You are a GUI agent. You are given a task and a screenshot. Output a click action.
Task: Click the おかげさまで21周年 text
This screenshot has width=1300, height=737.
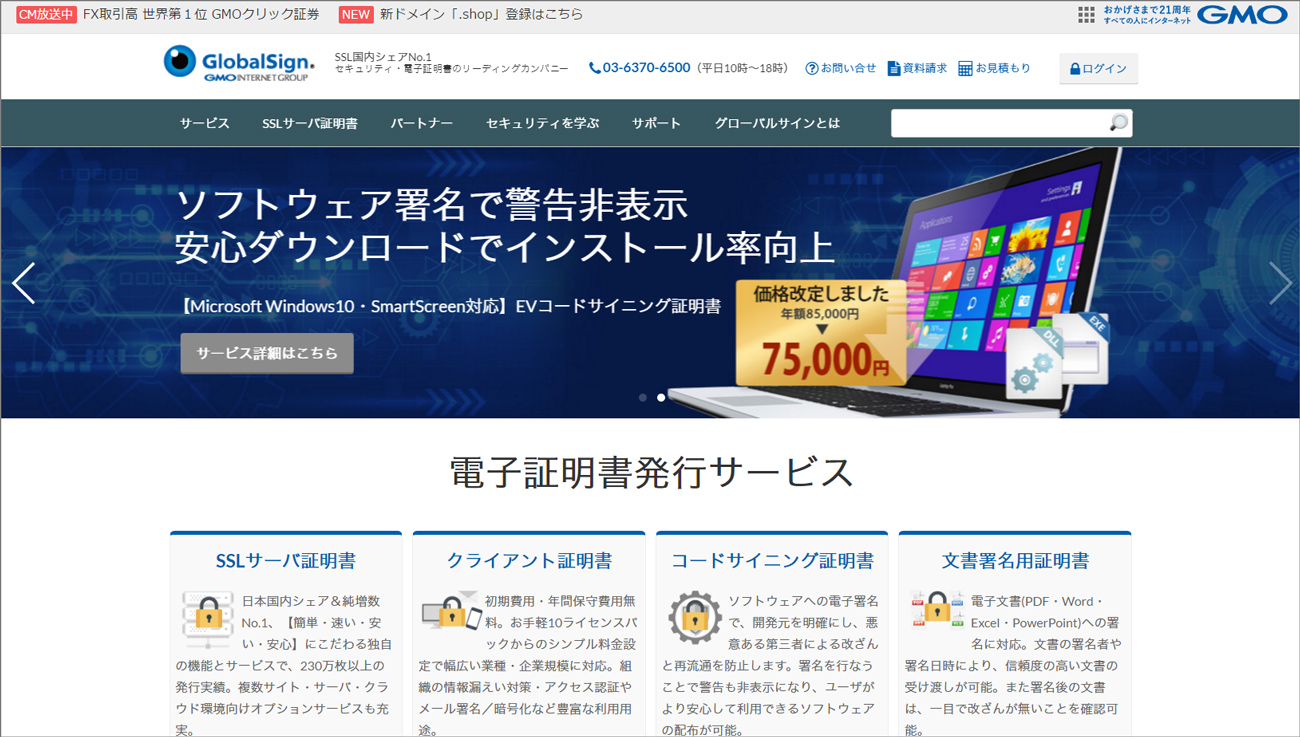tap(1147, 10)
